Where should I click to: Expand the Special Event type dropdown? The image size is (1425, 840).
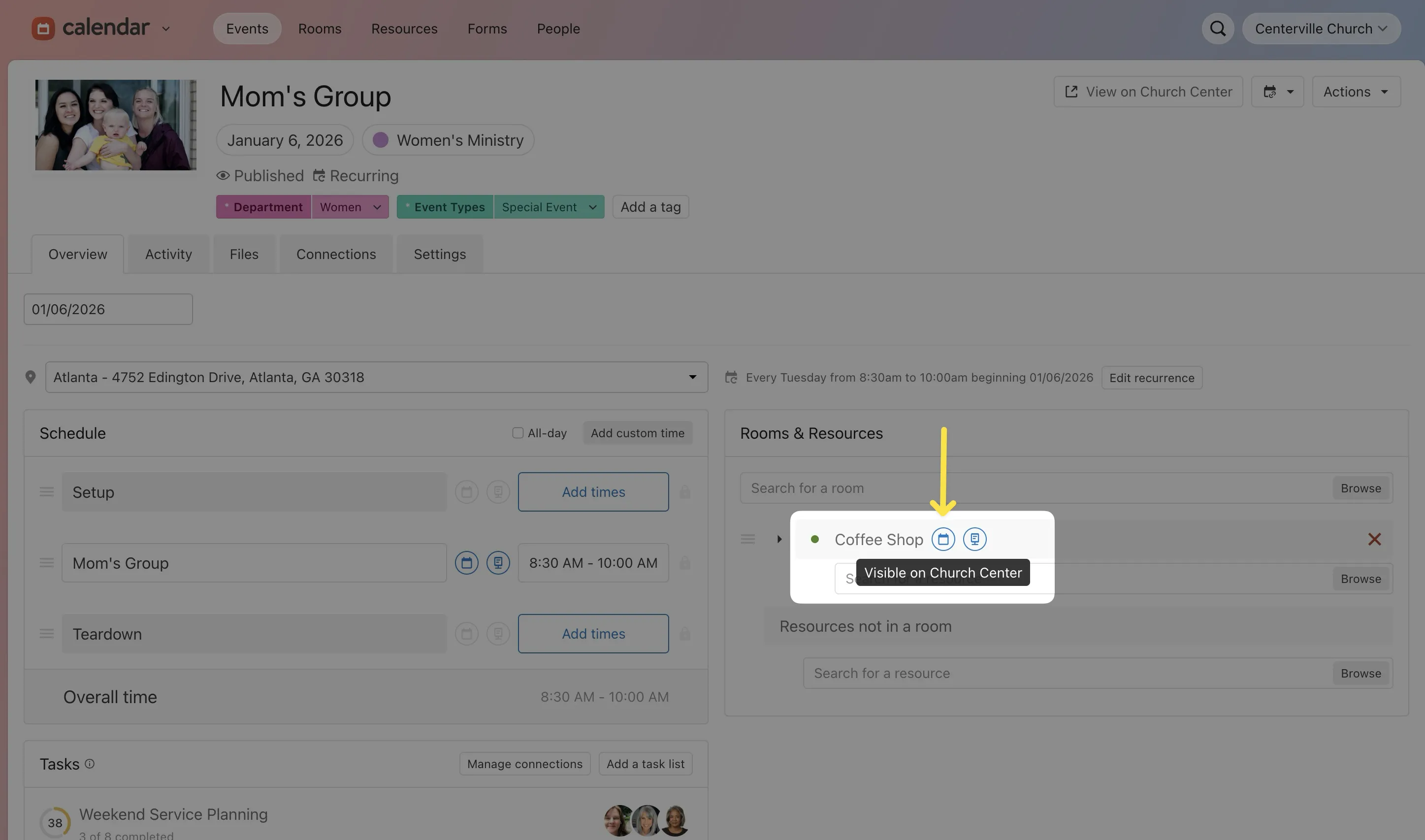593,207
